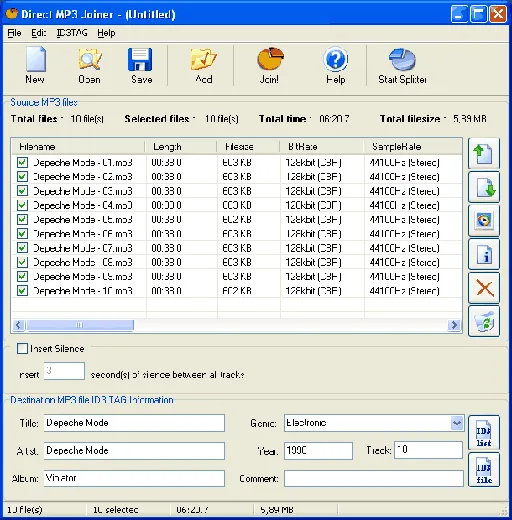
Task: Click the Artist input field
Action: coord(134,451)
